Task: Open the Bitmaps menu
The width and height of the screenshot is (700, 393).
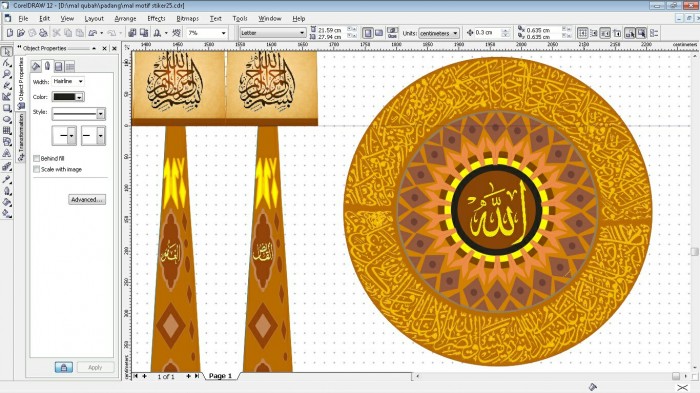Action: 188,18
